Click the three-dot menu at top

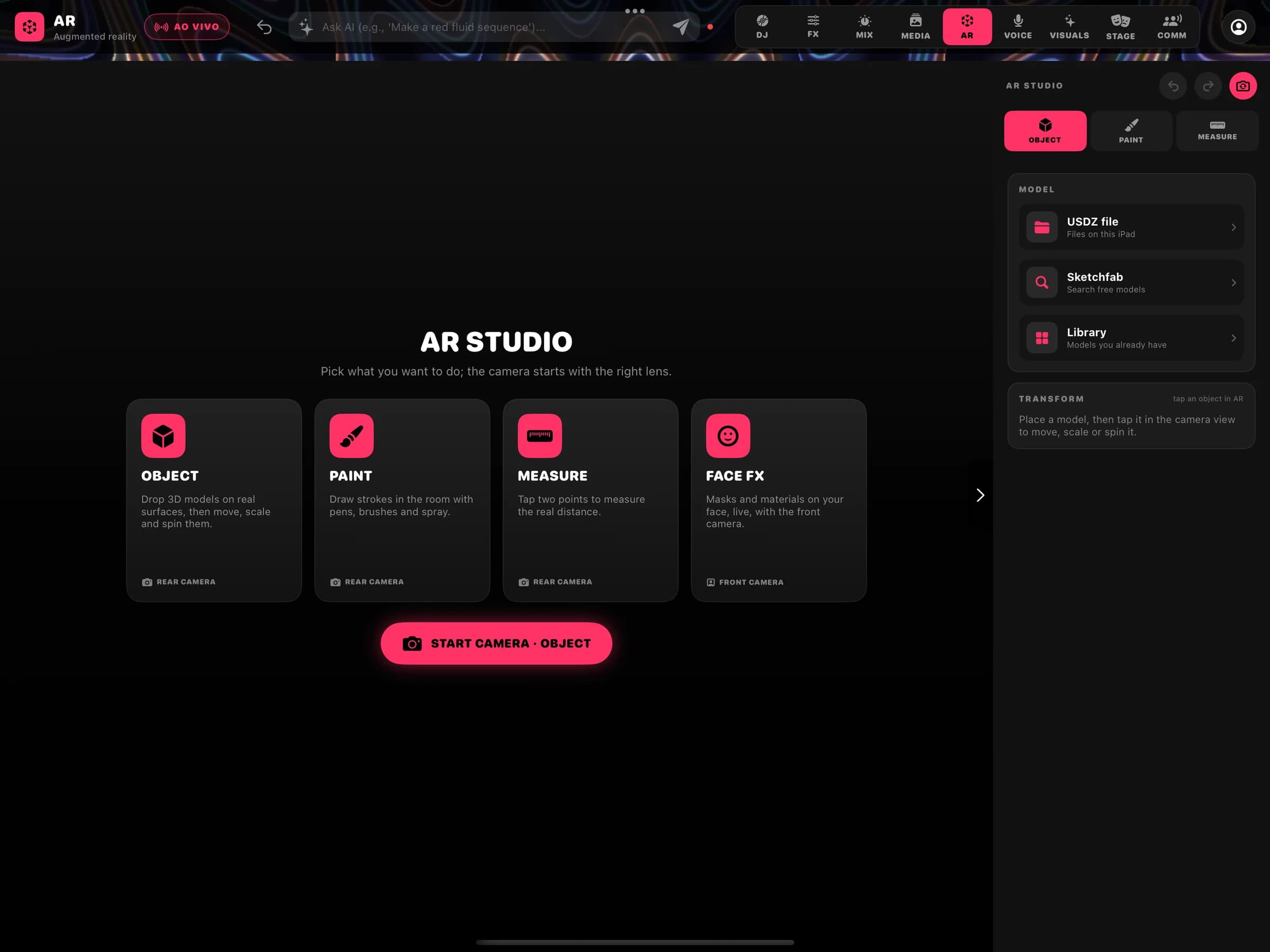point(635,11)
